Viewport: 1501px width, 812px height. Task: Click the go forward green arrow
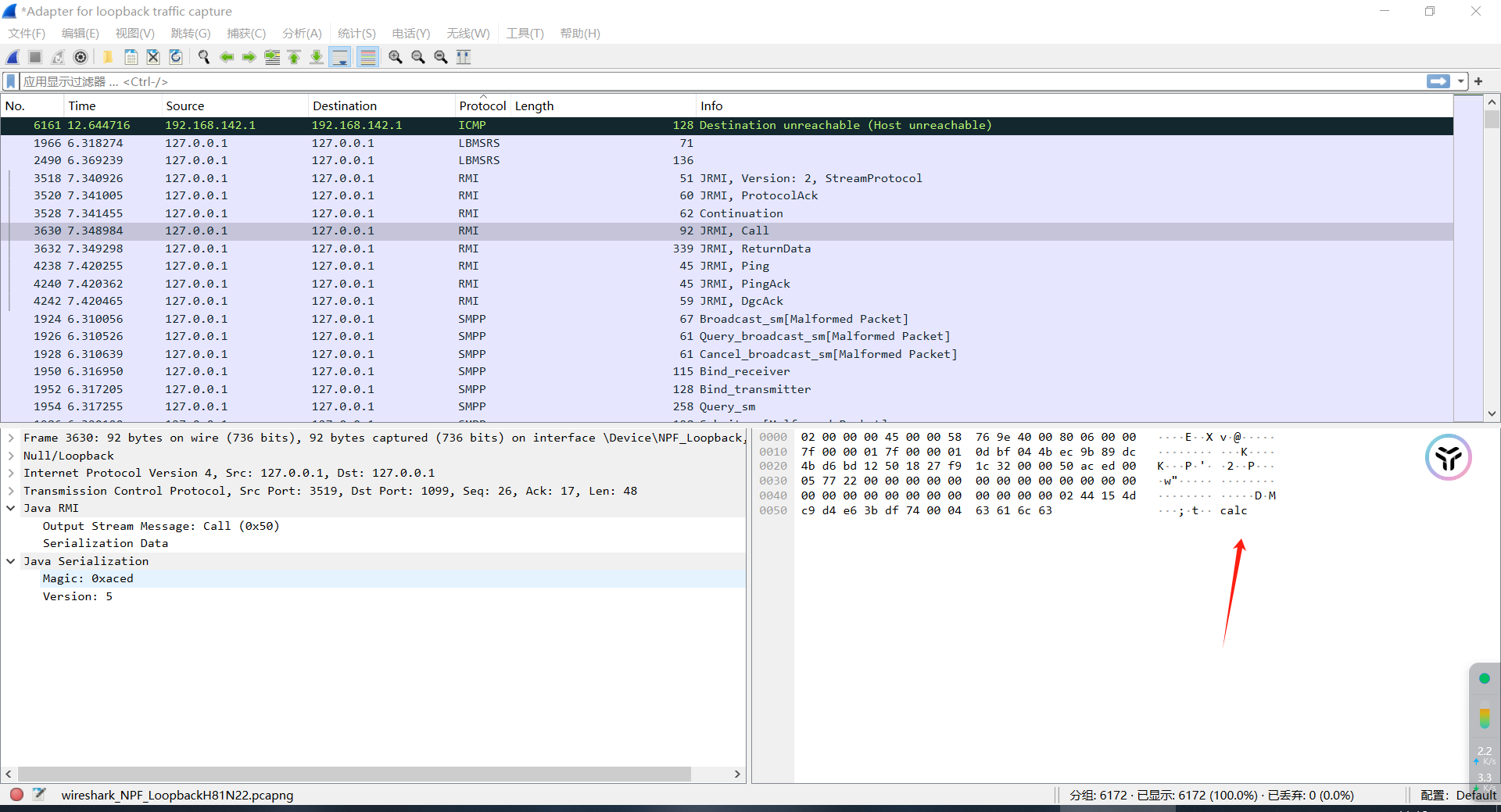click(249, 57)
